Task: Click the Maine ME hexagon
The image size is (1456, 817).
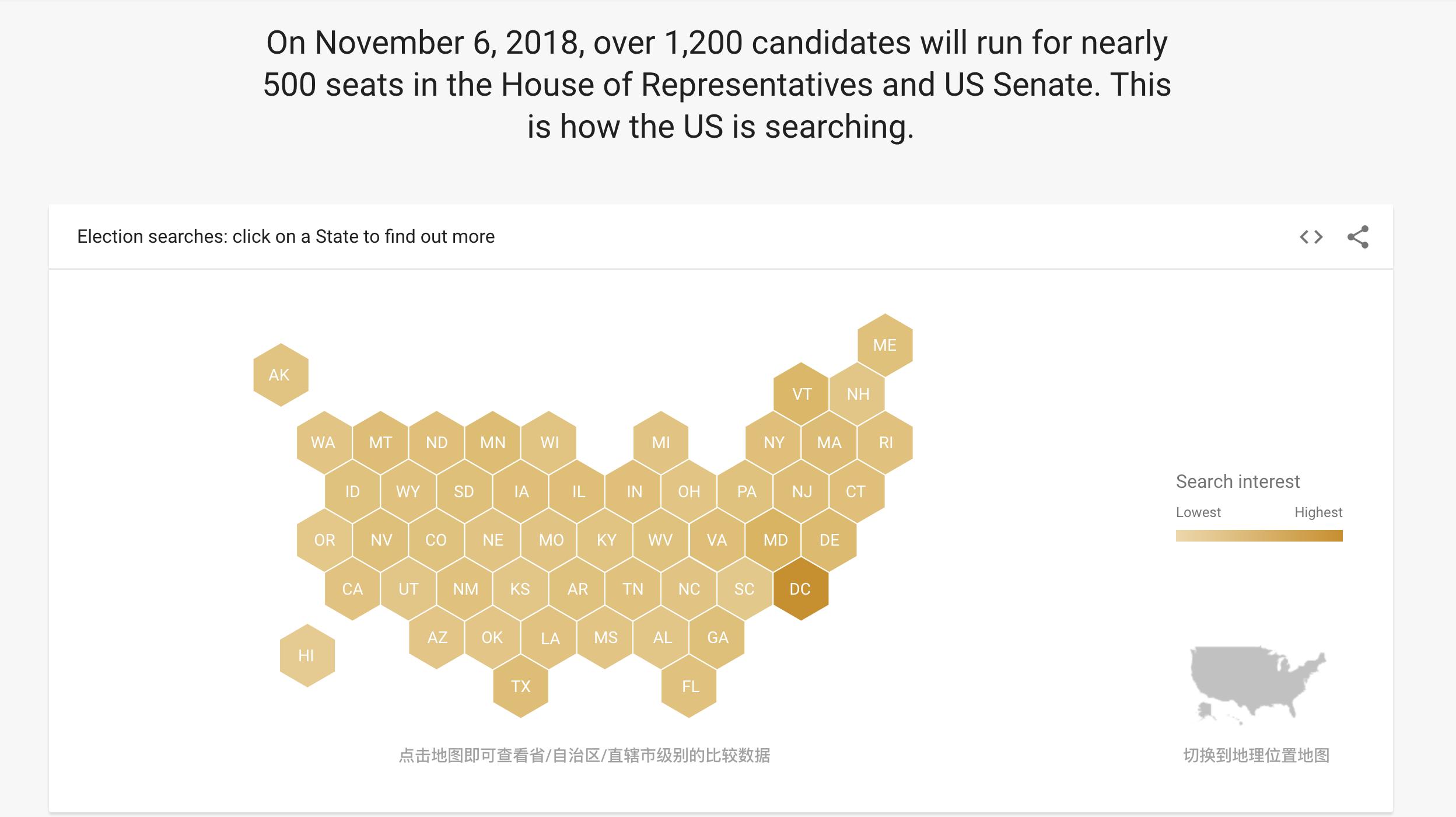Action: click(x=885, y=345)
